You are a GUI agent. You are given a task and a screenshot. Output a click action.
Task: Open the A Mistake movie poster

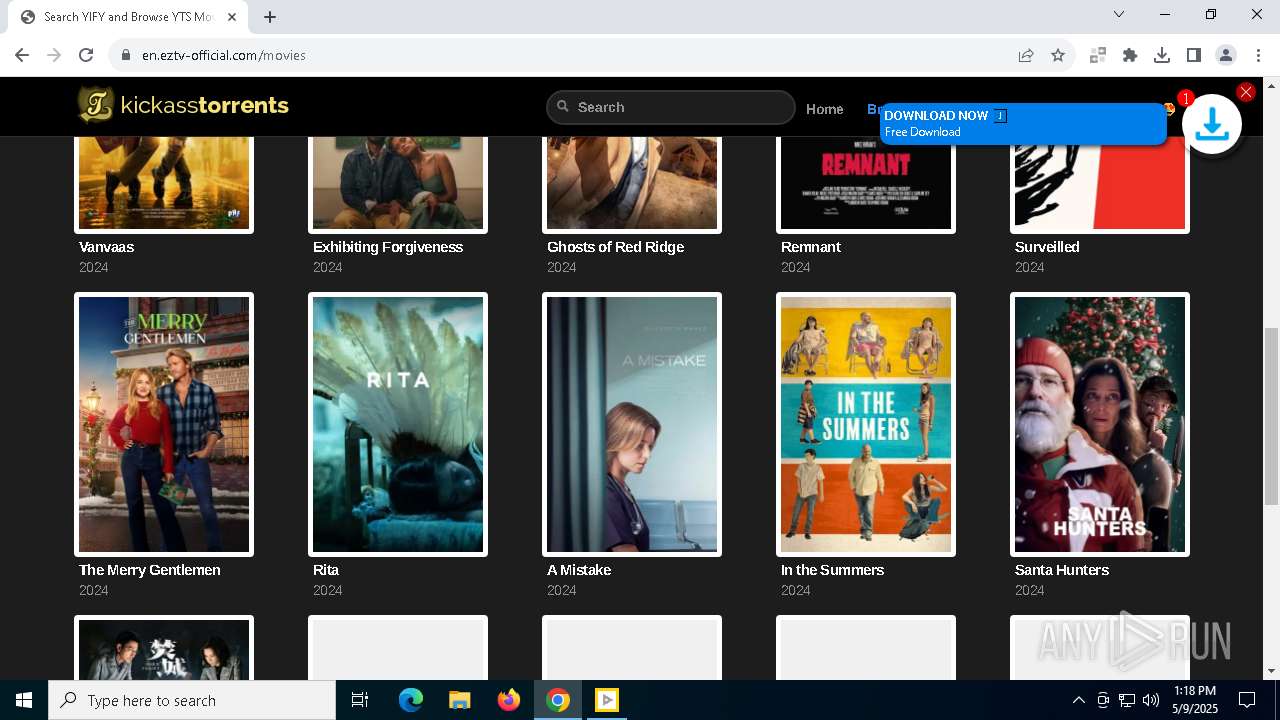click(632, 424)
